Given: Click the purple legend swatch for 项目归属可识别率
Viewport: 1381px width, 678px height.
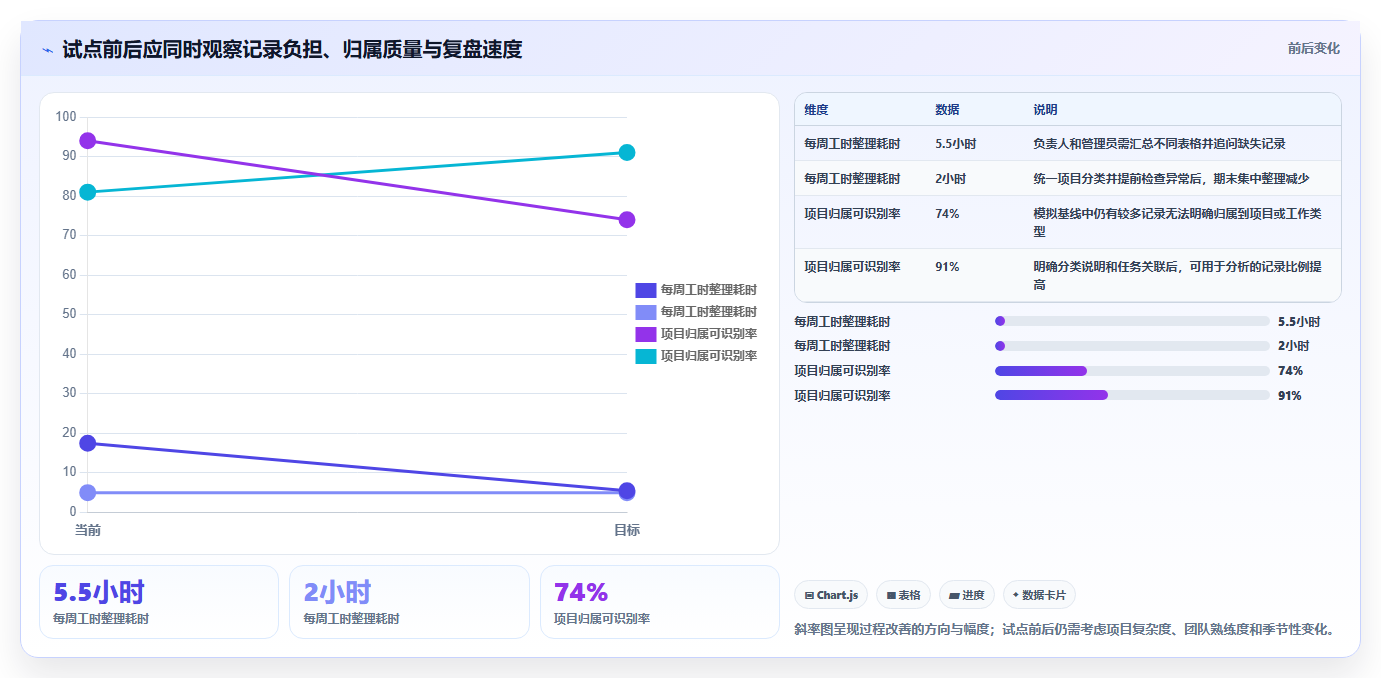Looking at the screenshot, I should pyautogui.click(x=646, y=334).
